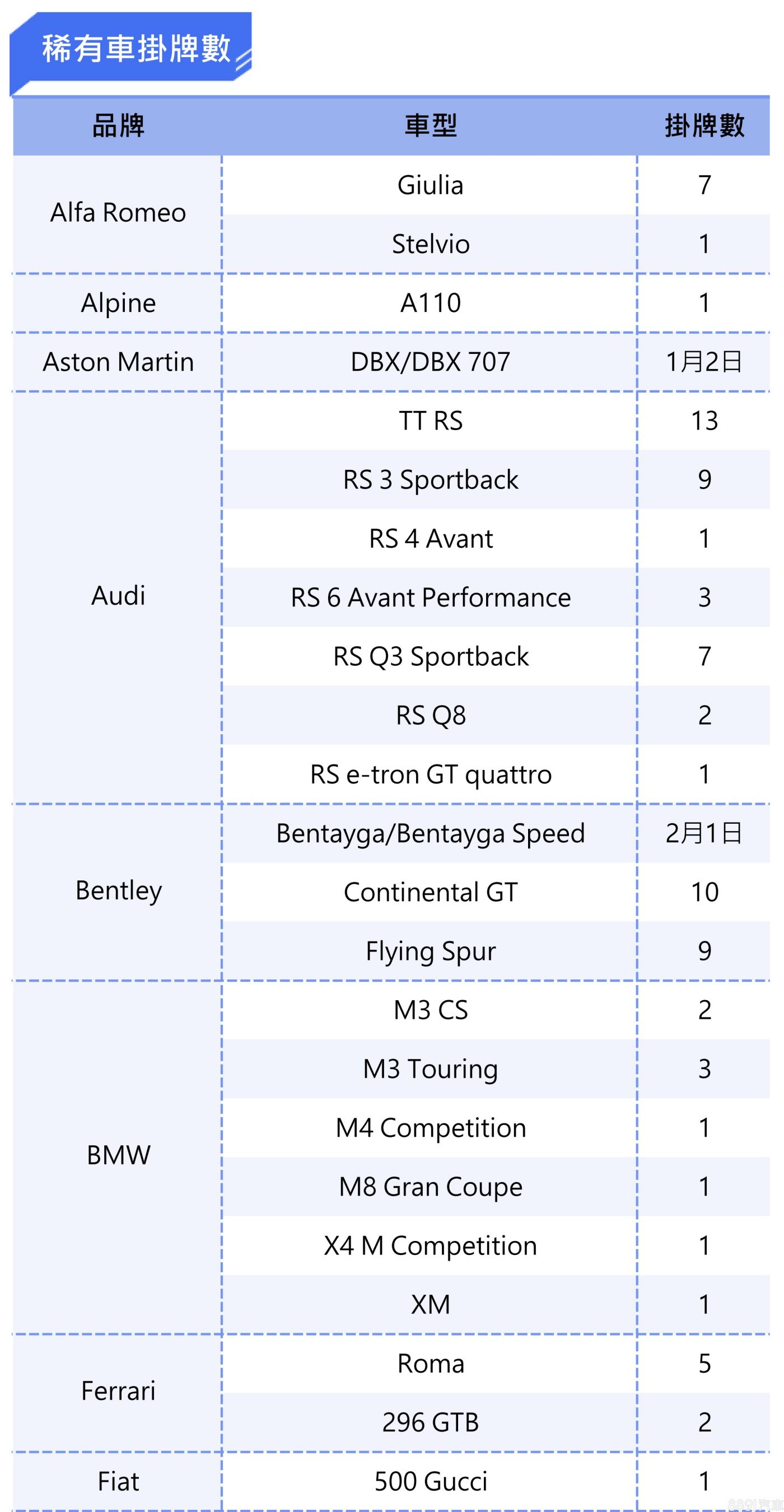The image size is (784, 1512).
Task: Click the RS e-tron GT quattro cell
Action: (x=430, y=774)
